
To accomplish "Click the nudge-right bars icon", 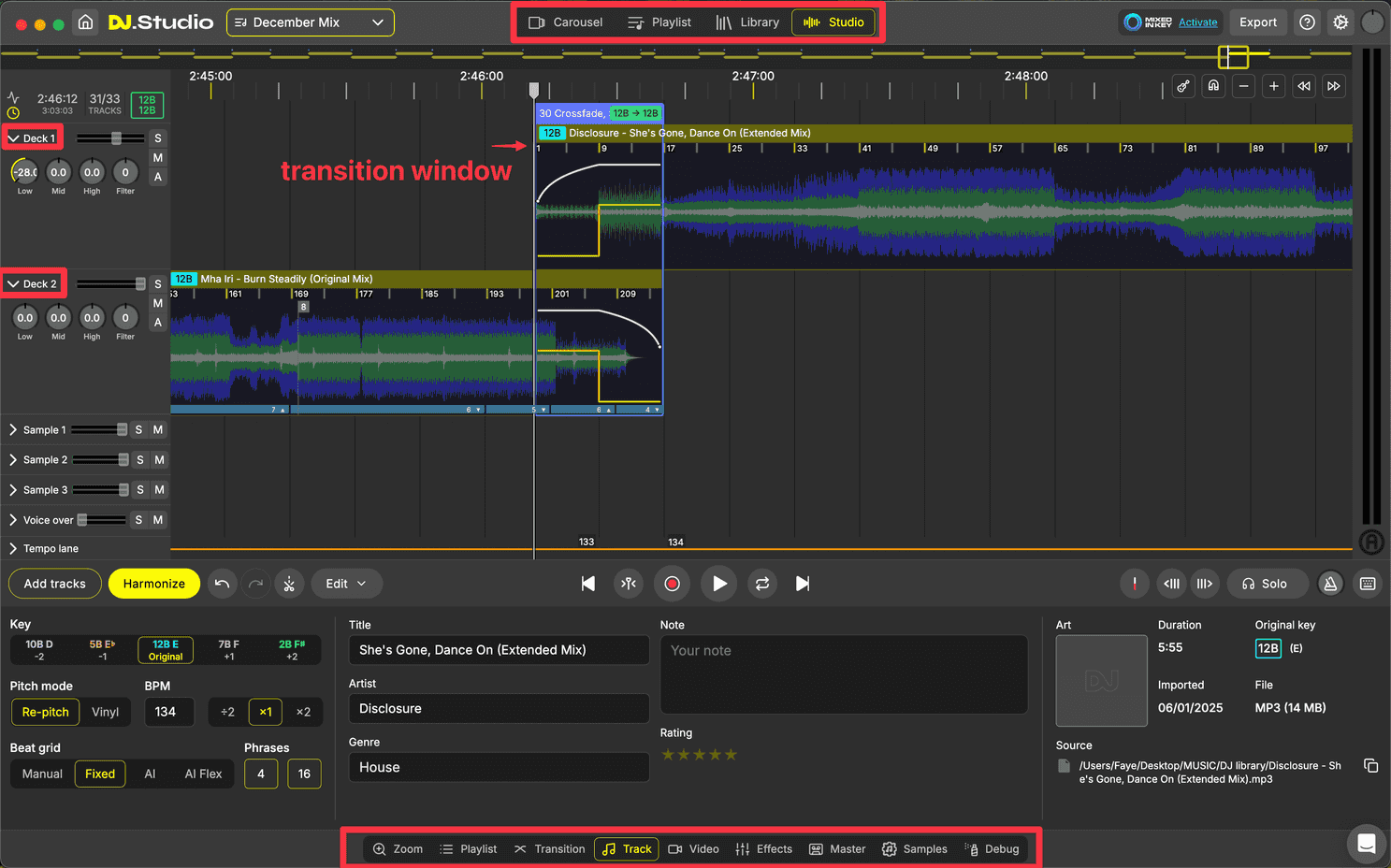I will point(1205,584).
